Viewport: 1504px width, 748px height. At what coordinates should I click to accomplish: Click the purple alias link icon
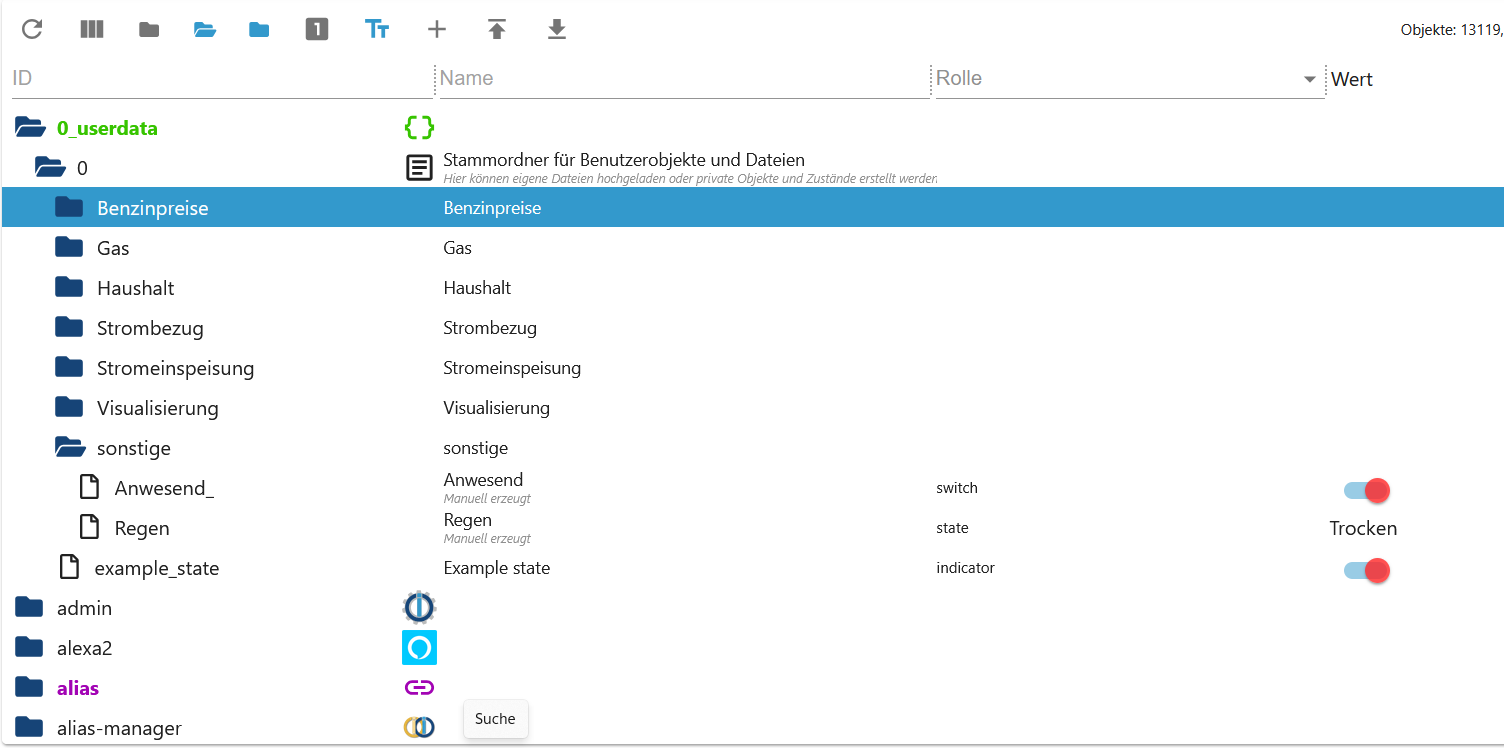pyautogui.click(x=419, y=687)
